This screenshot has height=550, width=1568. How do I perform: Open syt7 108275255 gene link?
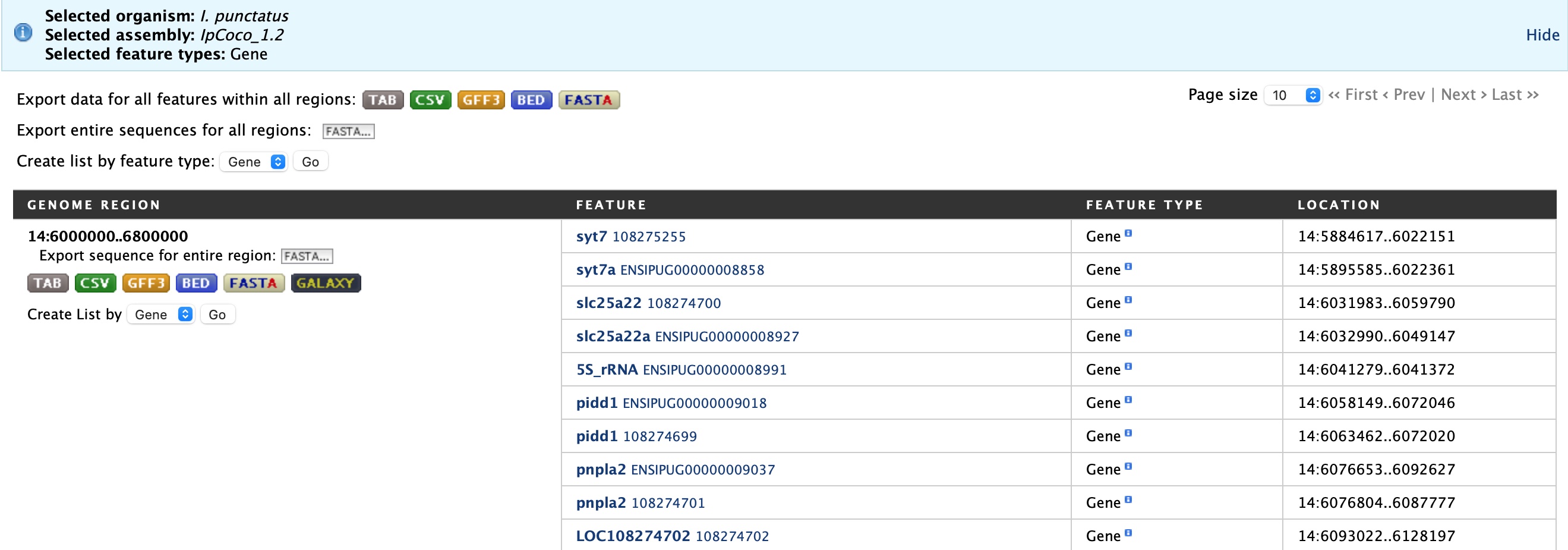[630, 237]
